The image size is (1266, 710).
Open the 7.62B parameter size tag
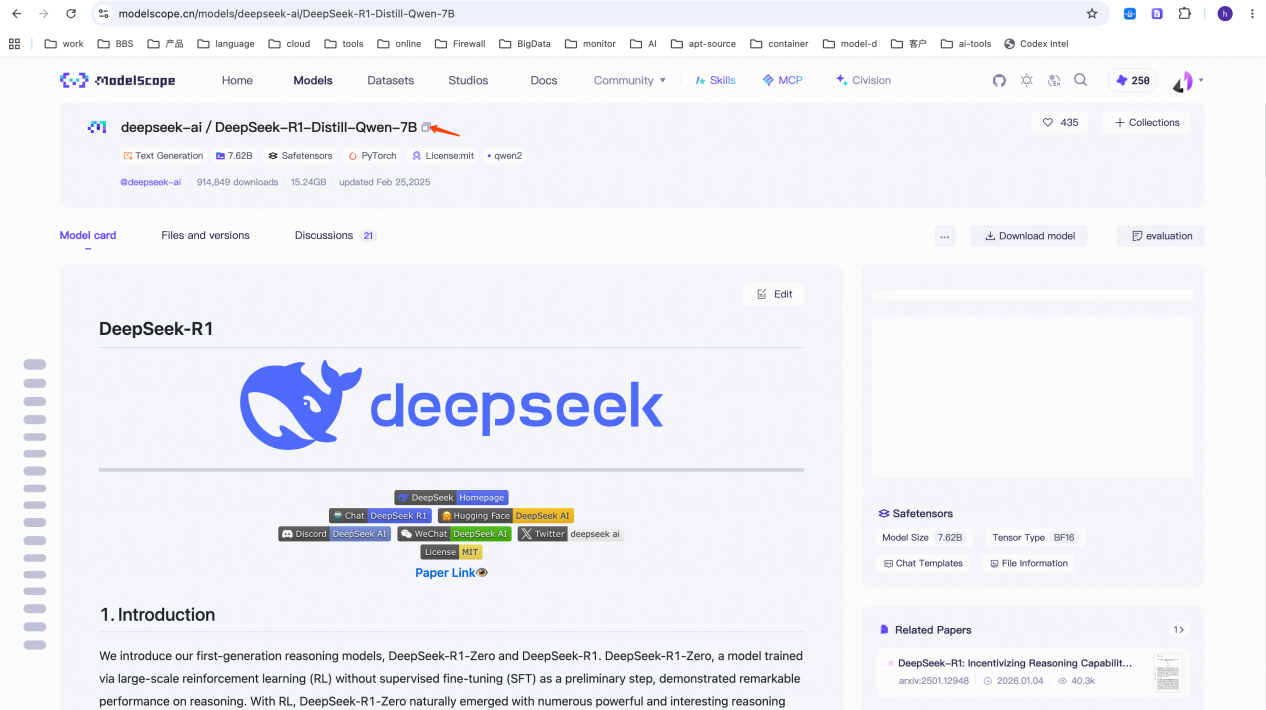coord(234,156)
